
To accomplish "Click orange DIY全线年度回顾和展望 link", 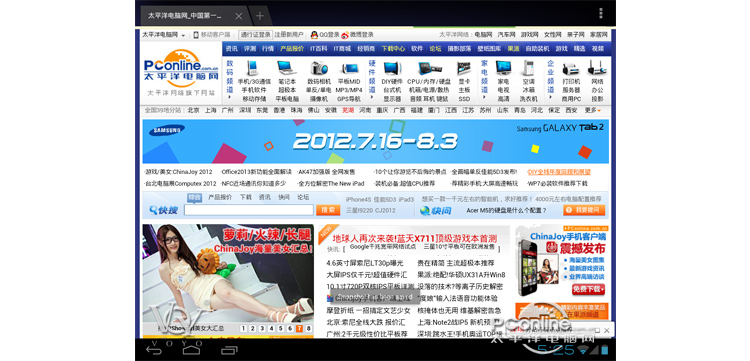I will pyautogui.click(x=559, y=172).
